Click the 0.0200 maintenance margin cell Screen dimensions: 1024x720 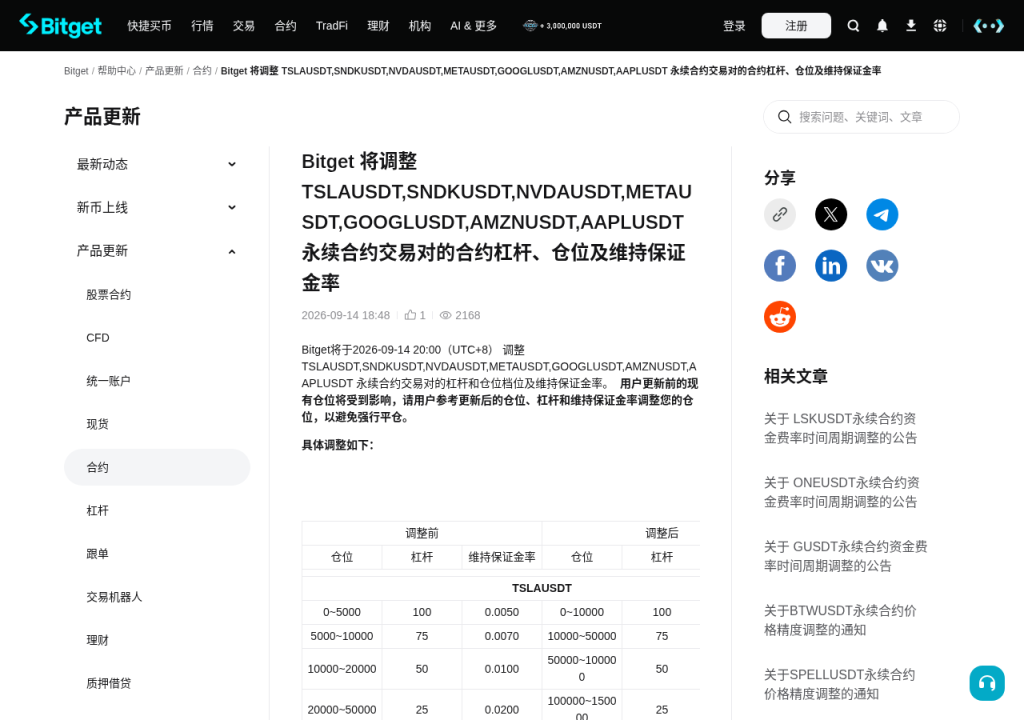tap(502, 710)
